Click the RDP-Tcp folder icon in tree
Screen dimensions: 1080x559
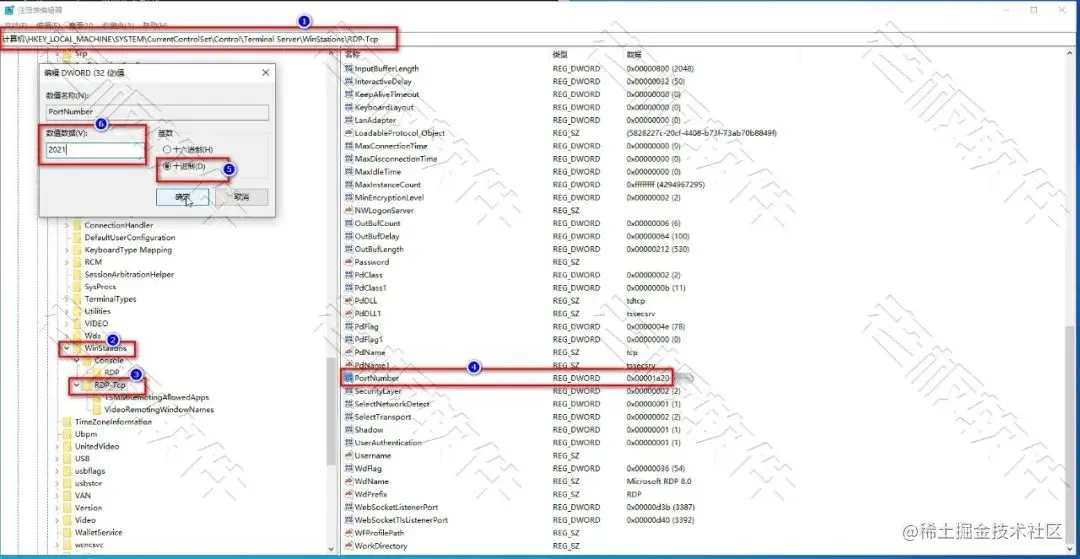tap(87, 385)
